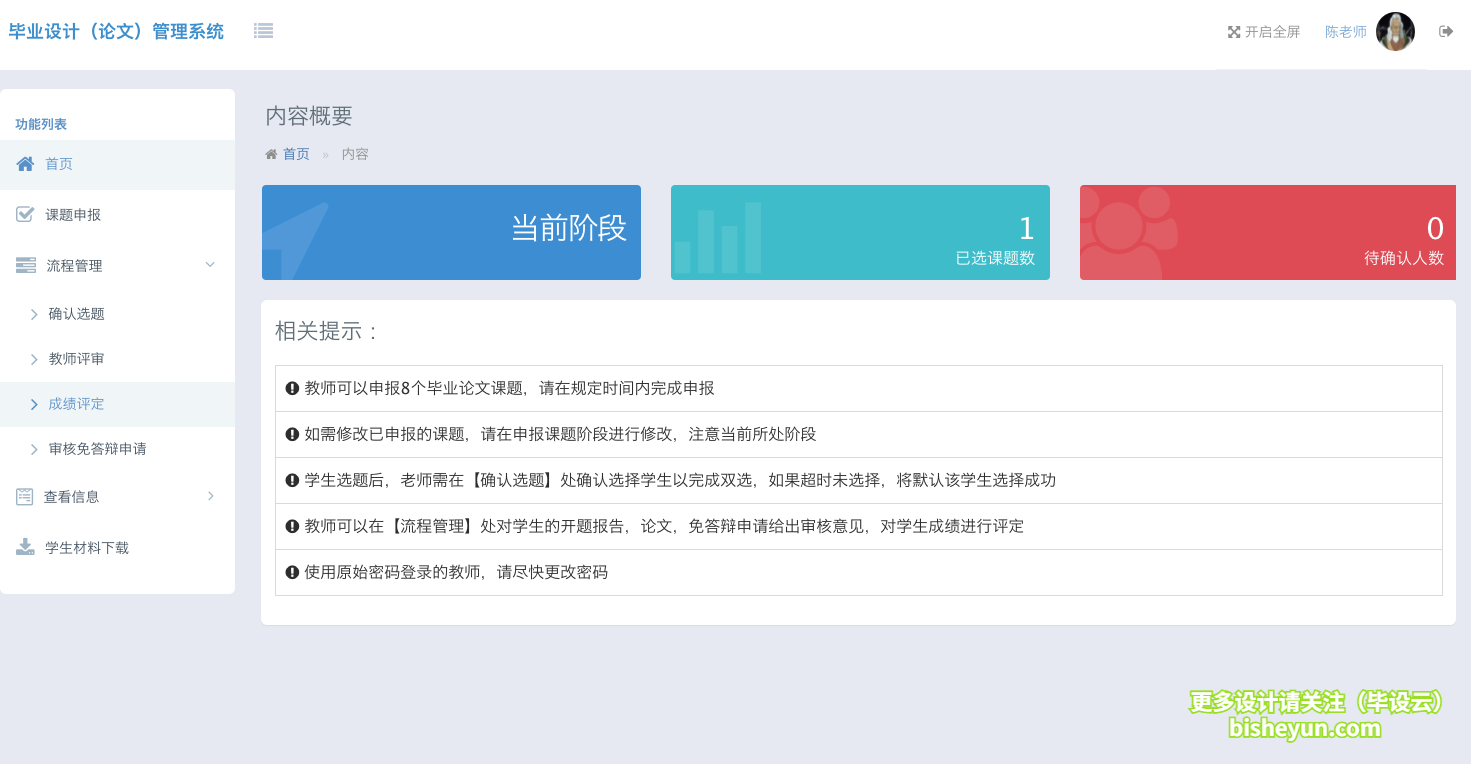The image size is (1471, 764).
Task: Toggle the sidebar with the list icon
Action: coord(263,31)
